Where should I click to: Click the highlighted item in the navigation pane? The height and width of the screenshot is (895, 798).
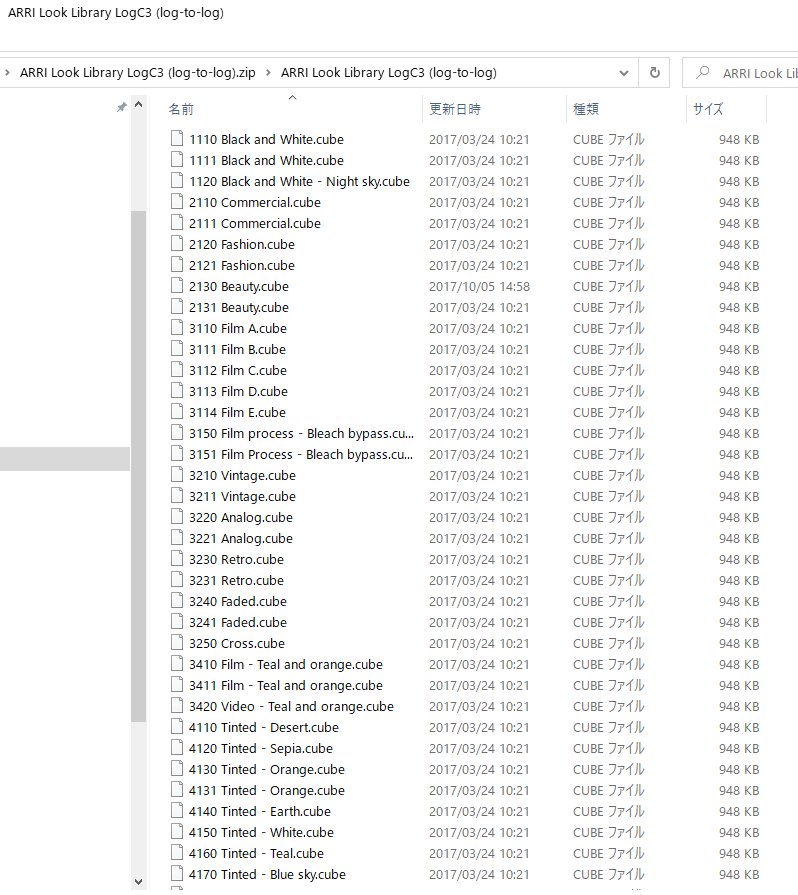pos(65,459)
